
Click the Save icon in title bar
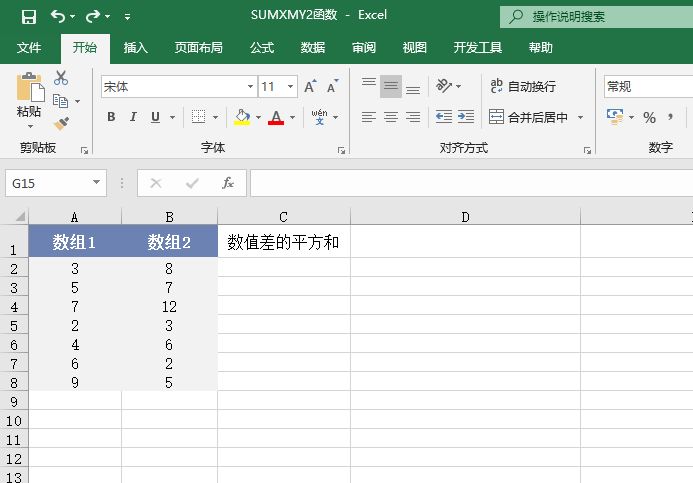coord(28,17)
